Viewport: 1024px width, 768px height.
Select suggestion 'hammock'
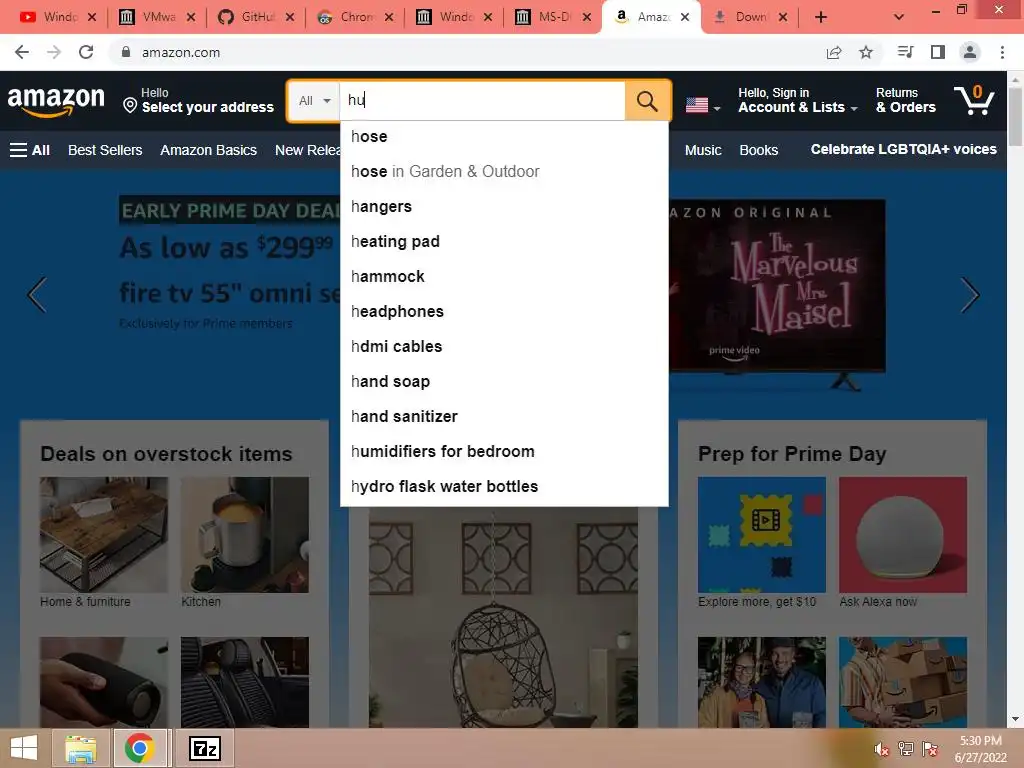coord(504,276)
